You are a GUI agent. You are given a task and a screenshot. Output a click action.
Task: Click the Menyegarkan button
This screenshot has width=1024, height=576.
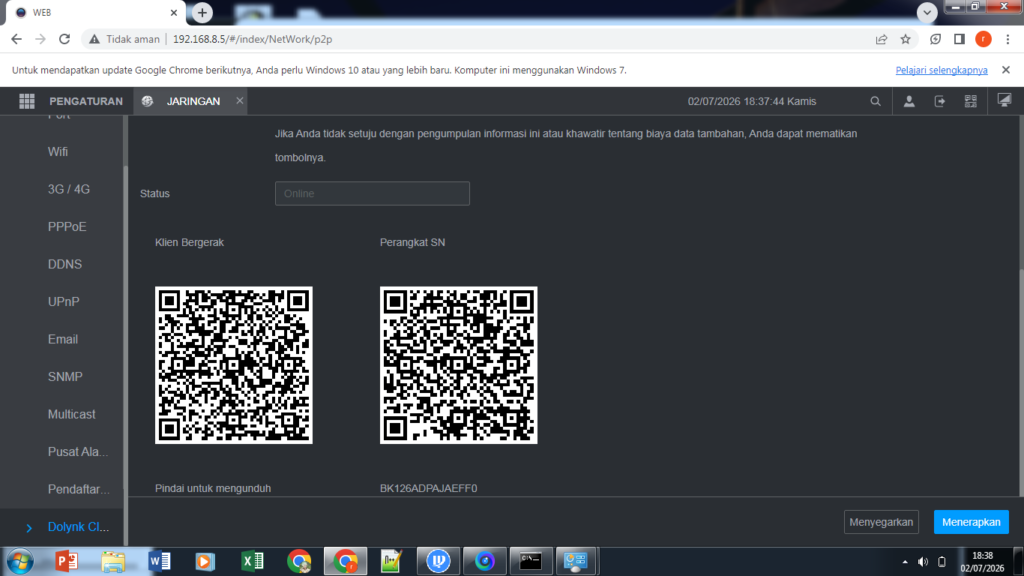coord(881,522)
